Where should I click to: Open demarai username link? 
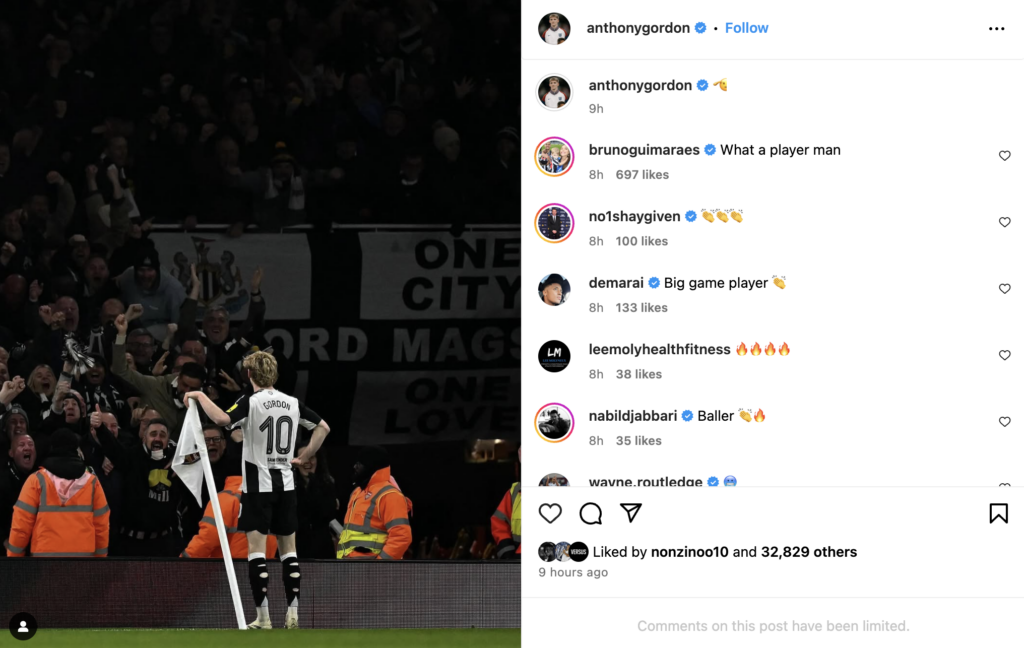616,283
